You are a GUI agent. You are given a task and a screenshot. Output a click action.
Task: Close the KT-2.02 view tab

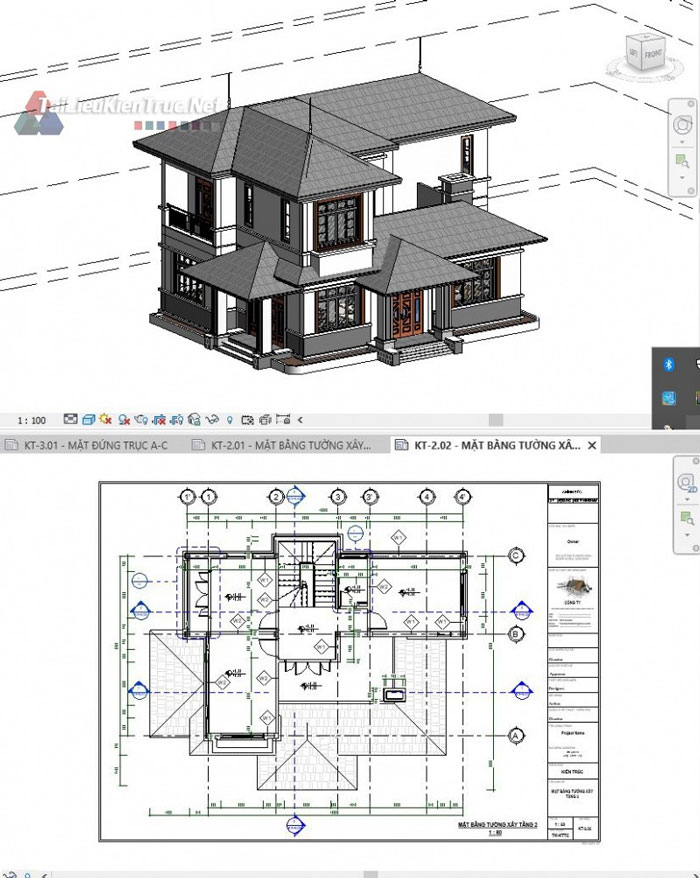[592, 445]
